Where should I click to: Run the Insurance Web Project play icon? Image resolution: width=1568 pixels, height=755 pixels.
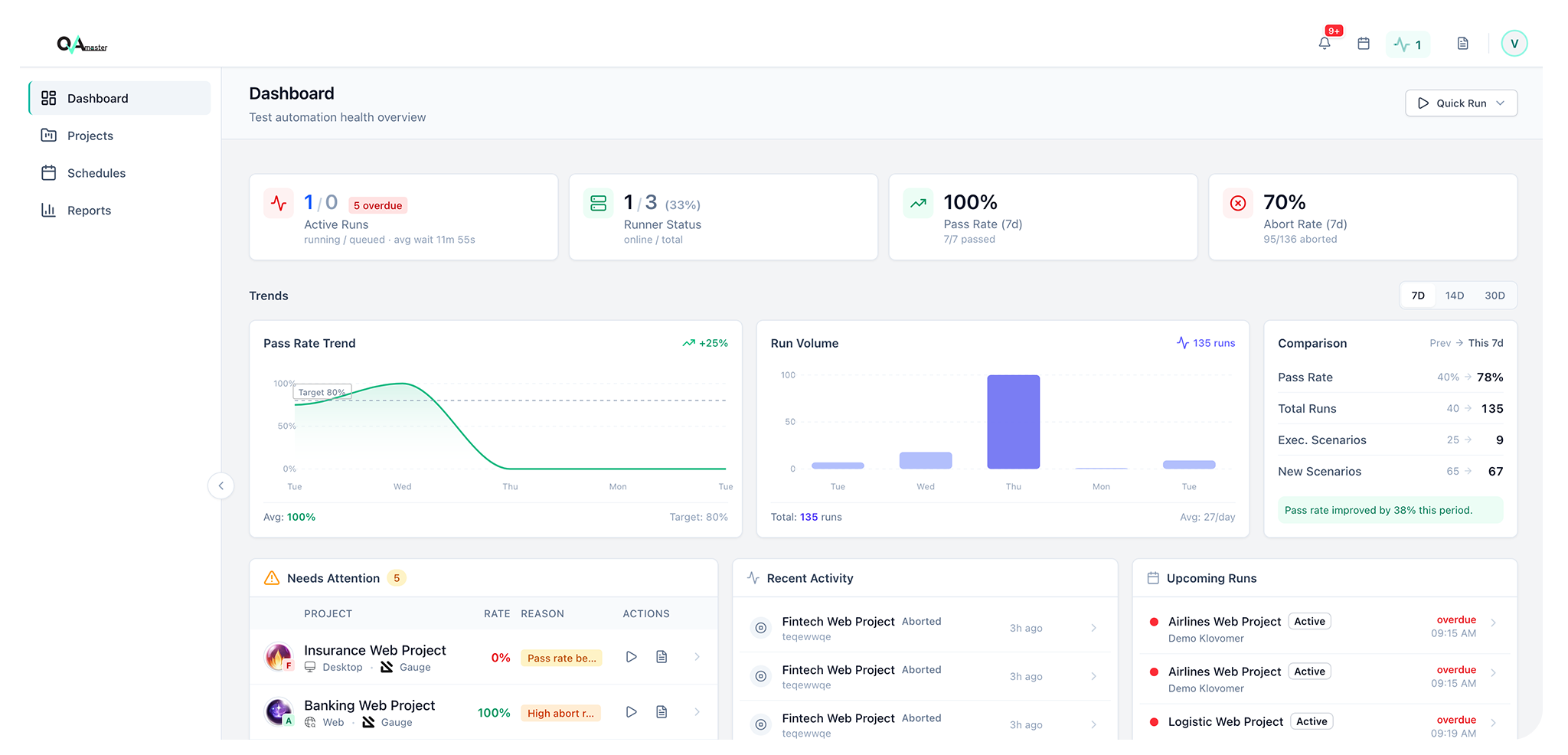(631, 657)
